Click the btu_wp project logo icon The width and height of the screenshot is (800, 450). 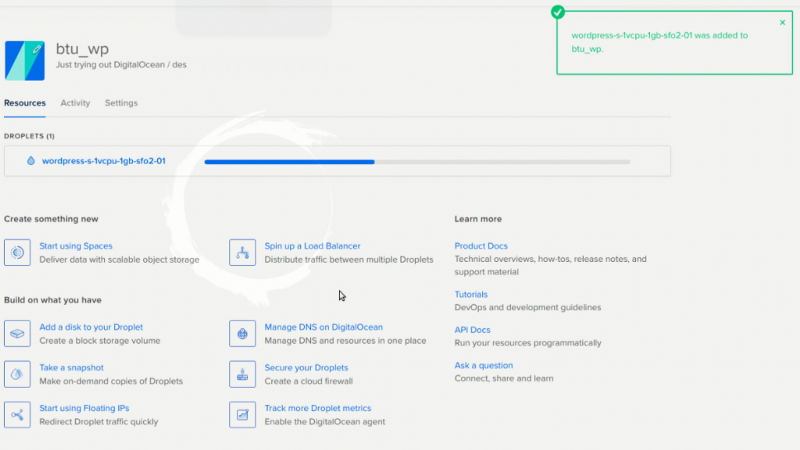(24, 61)
